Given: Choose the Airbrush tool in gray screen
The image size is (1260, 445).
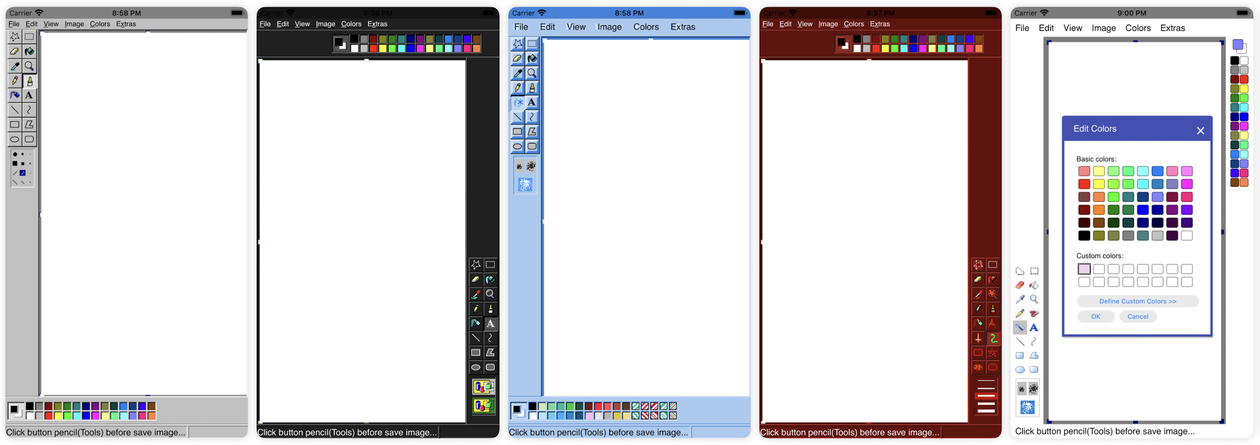Looking at the screenshot, I should point(14,95).
